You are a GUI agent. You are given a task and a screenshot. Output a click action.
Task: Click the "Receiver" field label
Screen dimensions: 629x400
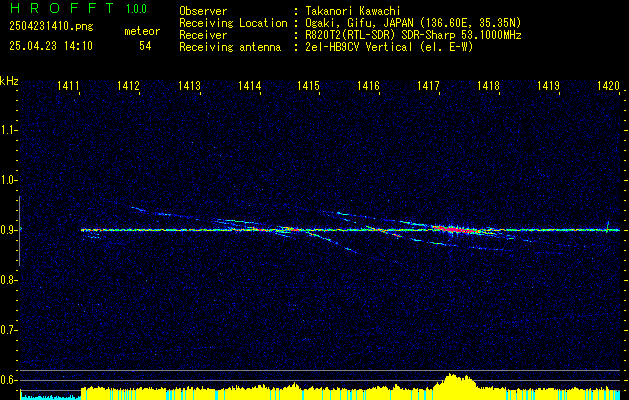(203, 35)
